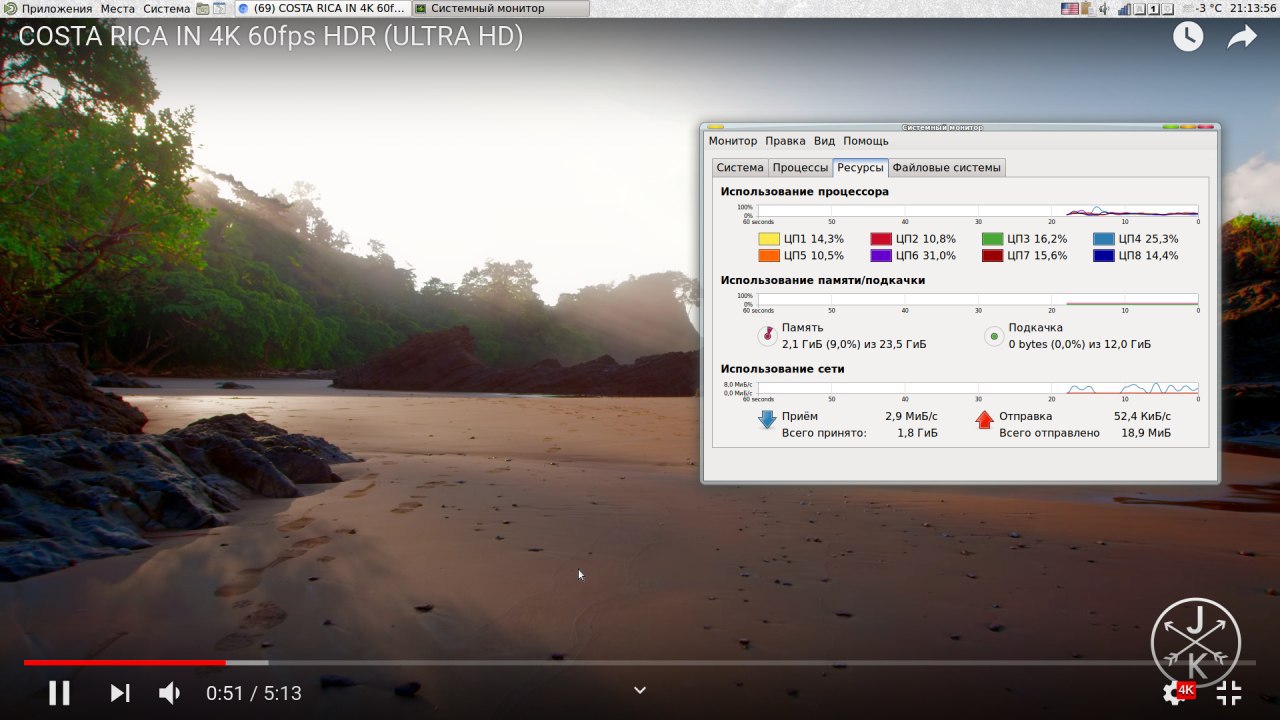Open the Помощь menu
The image size is (1280, 720).
pyautogui.click(x=866, y=141)
